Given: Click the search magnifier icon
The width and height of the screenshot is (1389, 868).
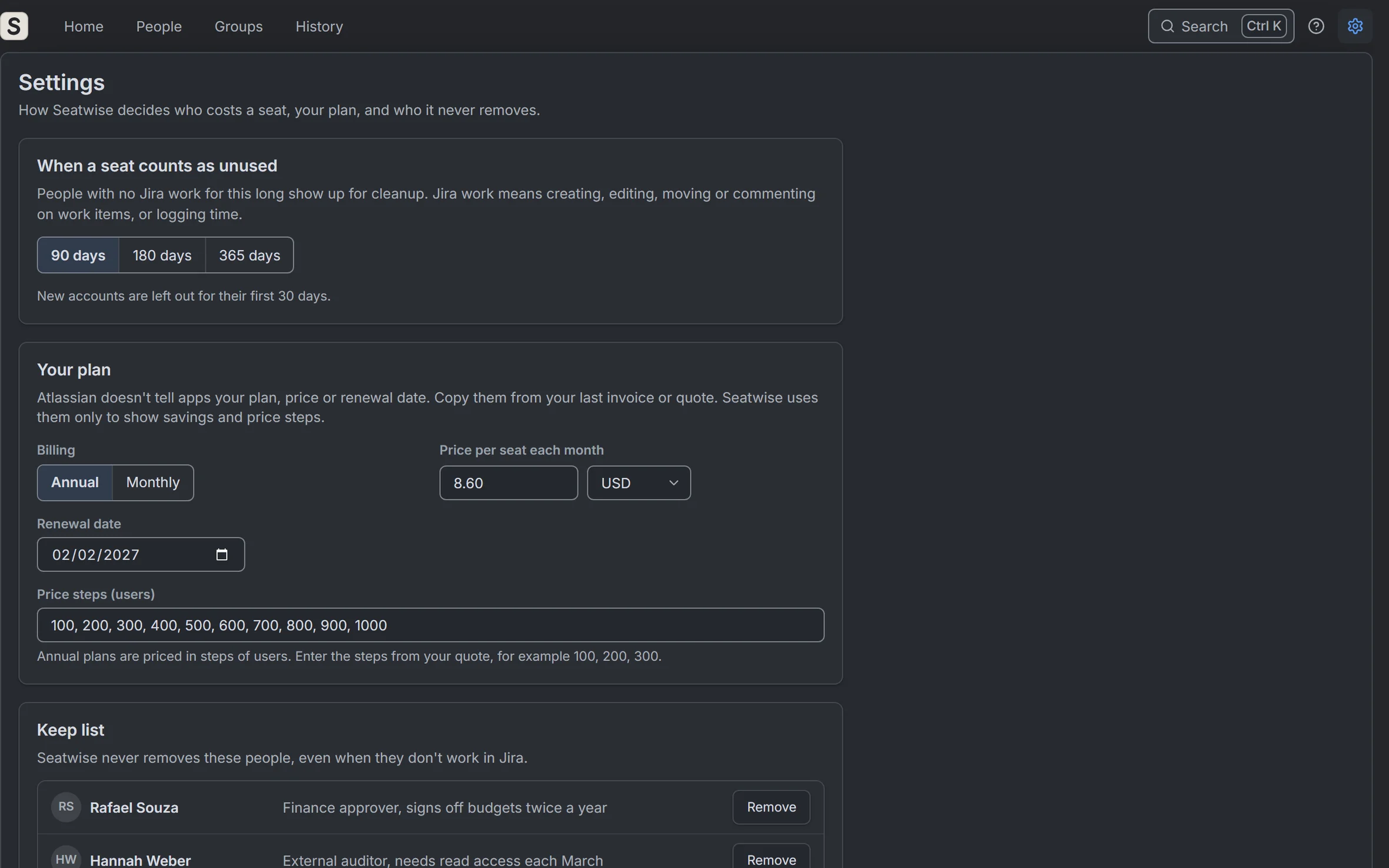Looking at the screenshot, I should (x=1167, y=26).
